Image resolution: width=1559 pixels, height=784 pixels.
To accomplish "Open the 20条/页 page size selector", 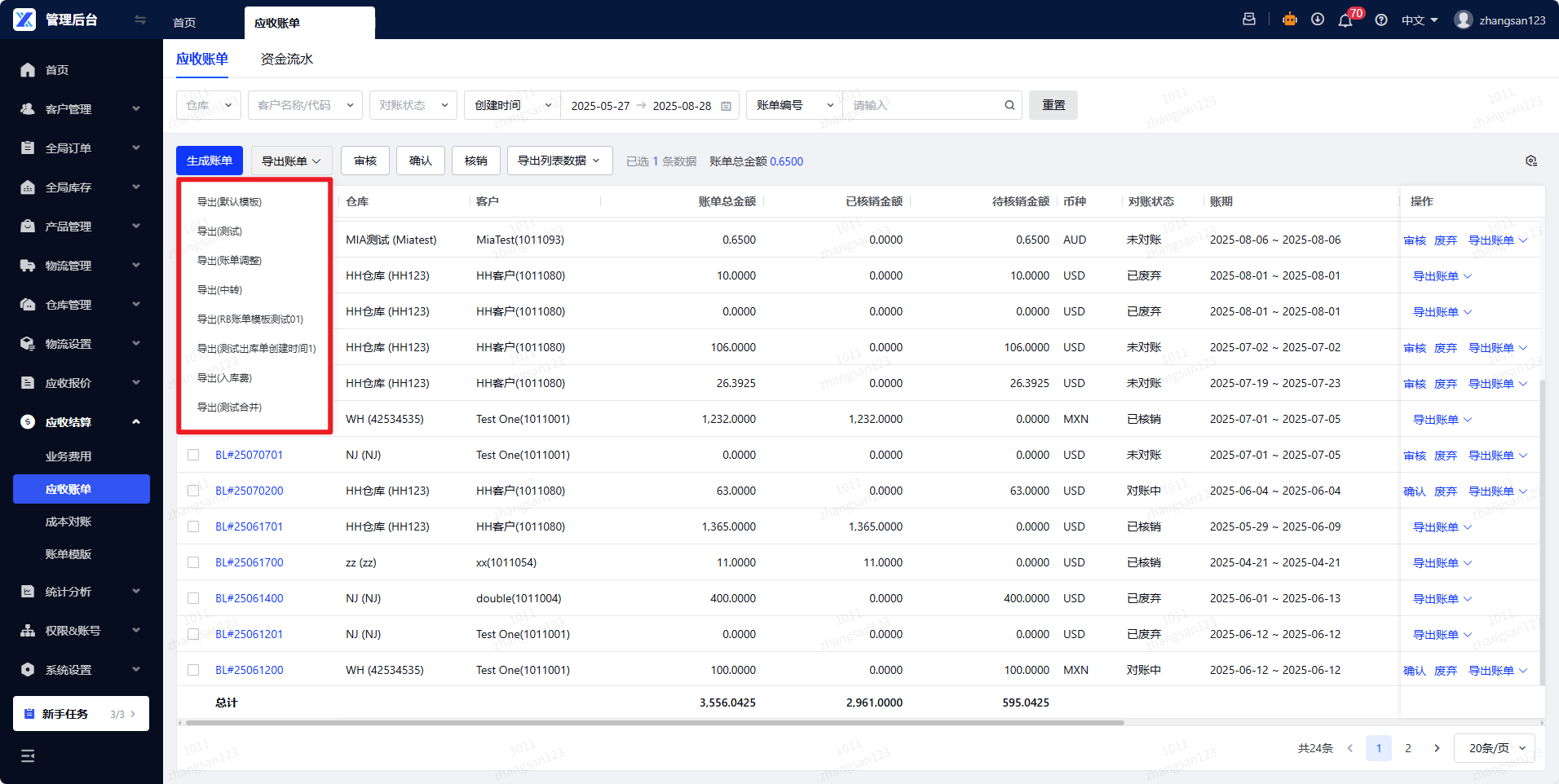I will click(x=1494, y=748).
